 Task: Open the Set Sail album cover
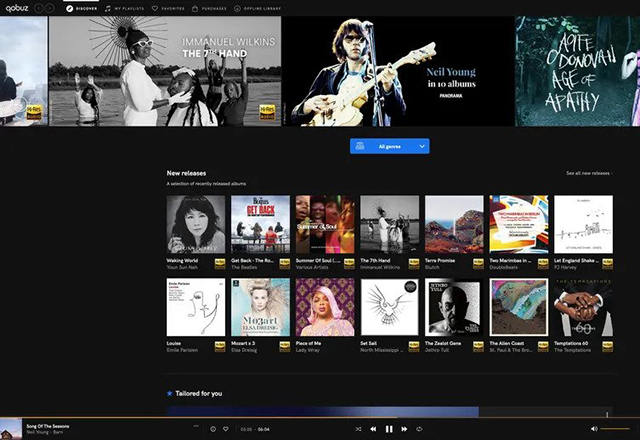pos(389,307)
